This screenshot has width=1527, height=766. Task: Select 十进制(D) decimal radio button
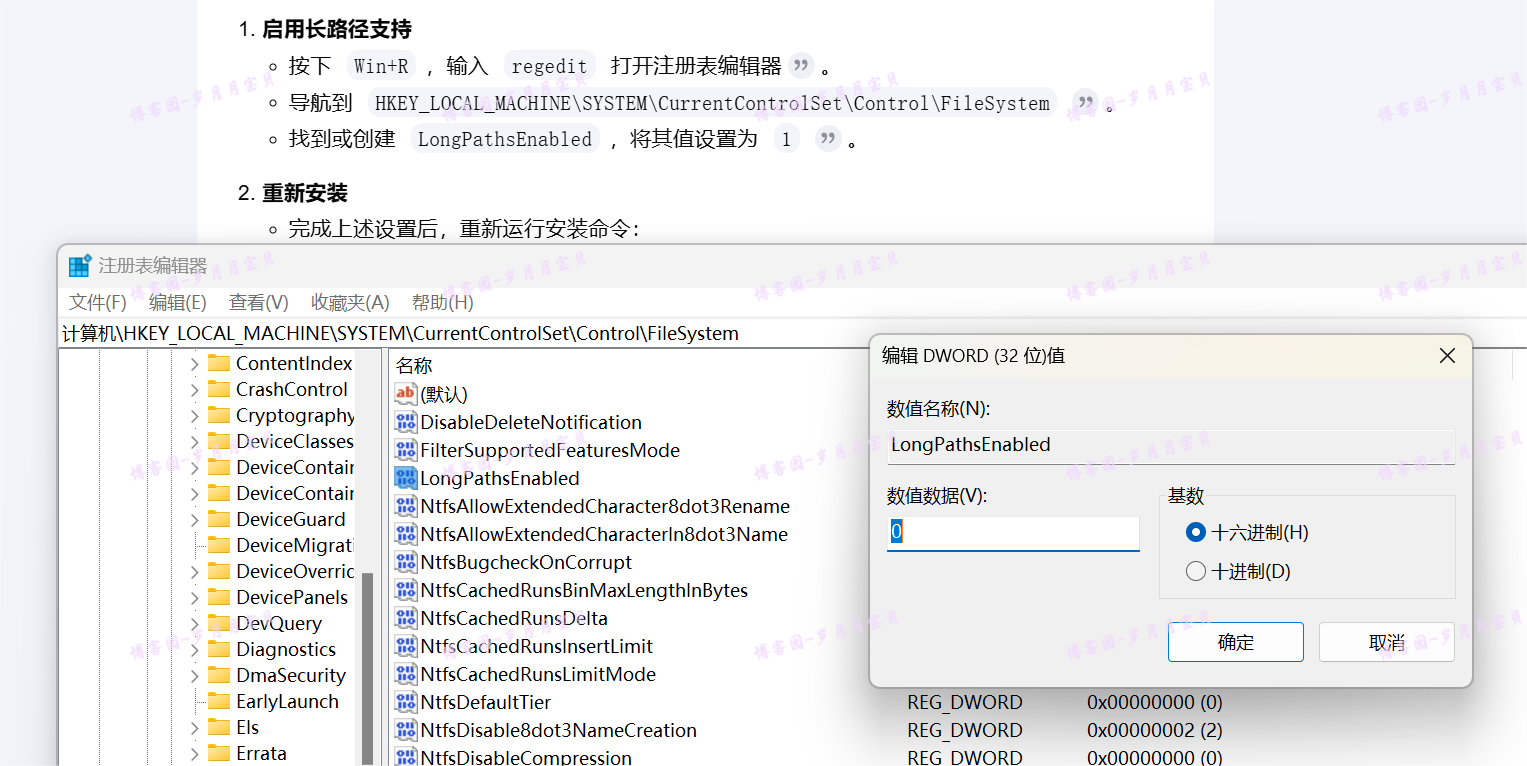(x=1195, y=571)
